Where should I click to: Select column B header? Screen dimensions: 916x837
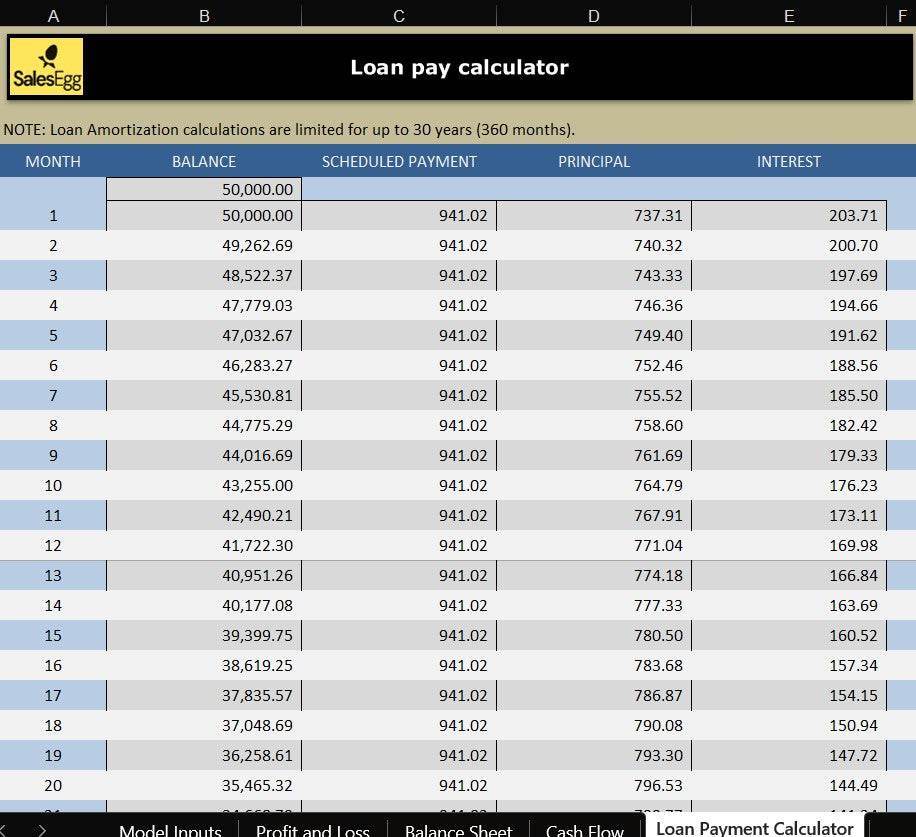204,15
